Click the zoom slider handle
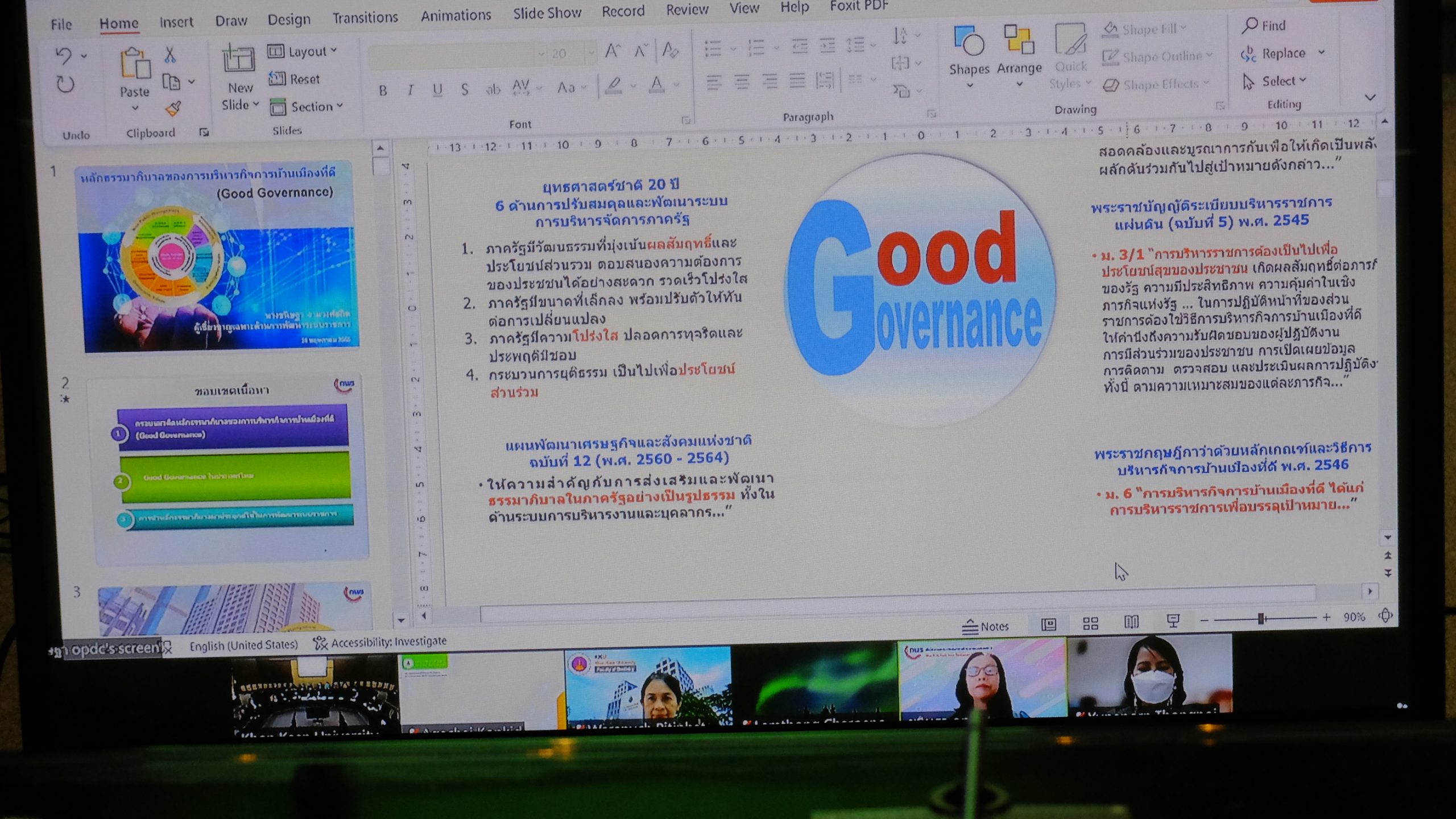Image resolution: width=1456 pixels, height=819 pixels. [1260, 618]
